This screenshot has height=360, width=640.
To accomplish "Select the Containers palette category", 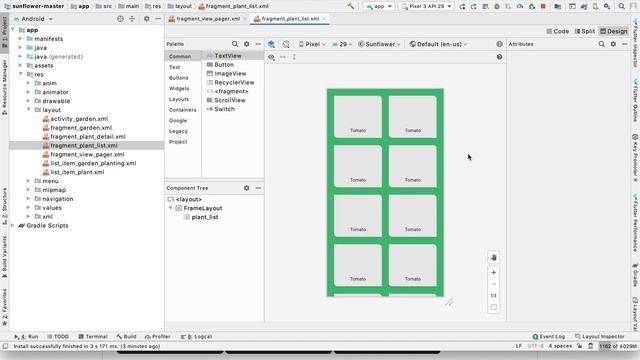I will coord(182,110).
